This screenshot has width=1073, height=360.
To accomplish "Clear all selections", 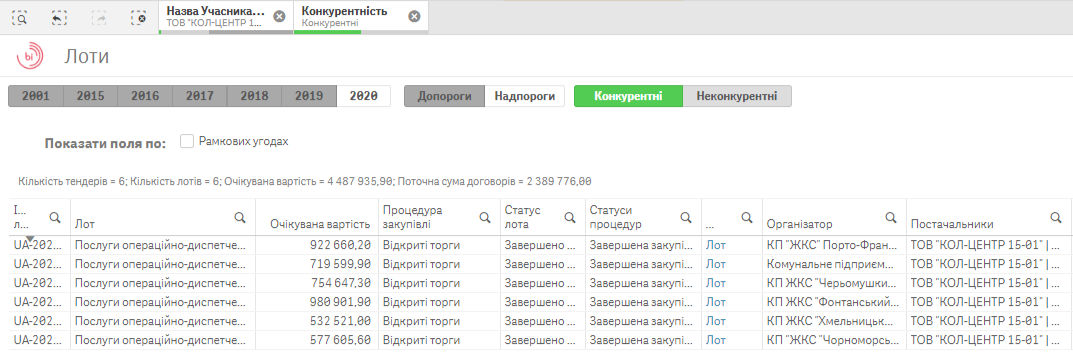I will pyautogui.click(x=139, y=18).
